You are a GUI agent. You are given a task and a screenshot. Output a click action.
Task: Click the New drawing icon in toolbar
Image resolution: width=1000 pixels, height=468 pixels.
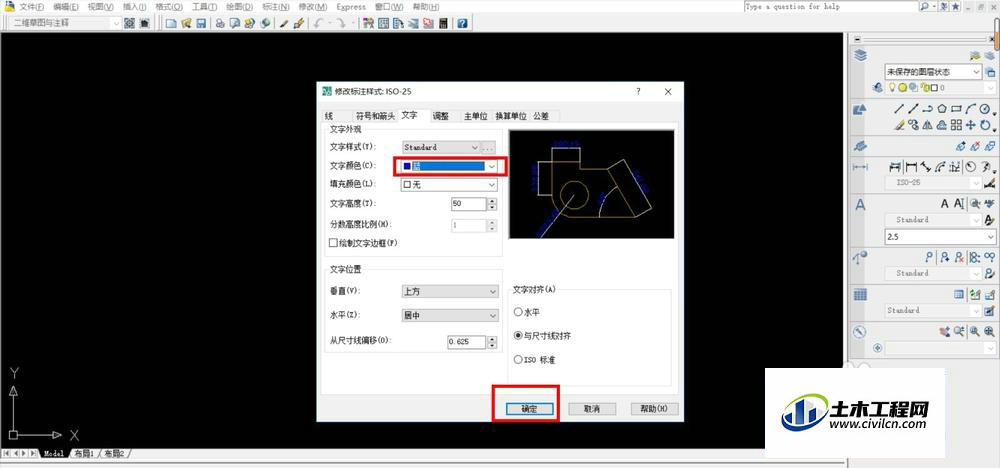coord(171,23)
